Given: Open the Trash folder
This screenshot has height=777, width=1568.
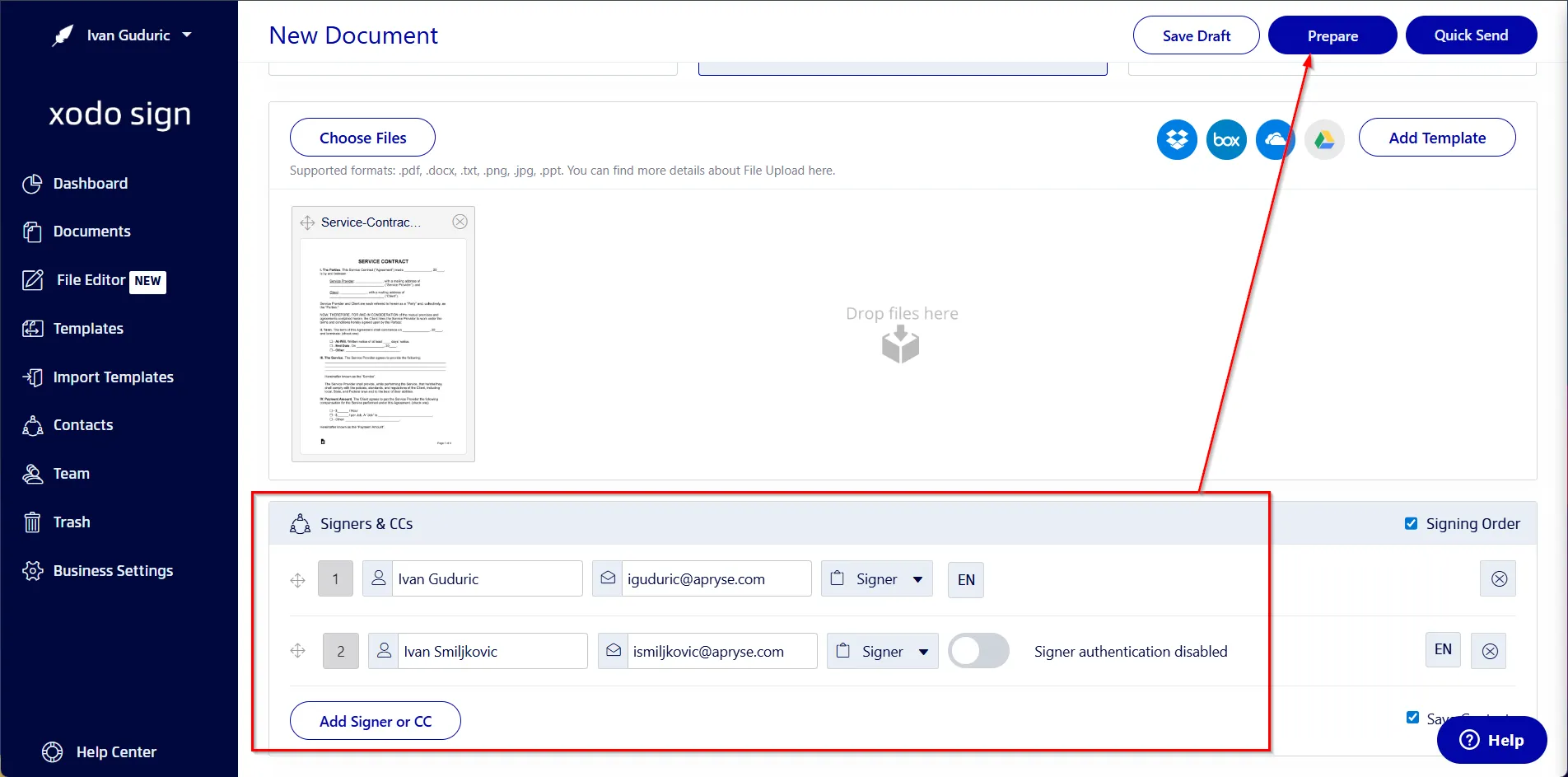Looking at the screenshot, I should (x=72, y=522).
